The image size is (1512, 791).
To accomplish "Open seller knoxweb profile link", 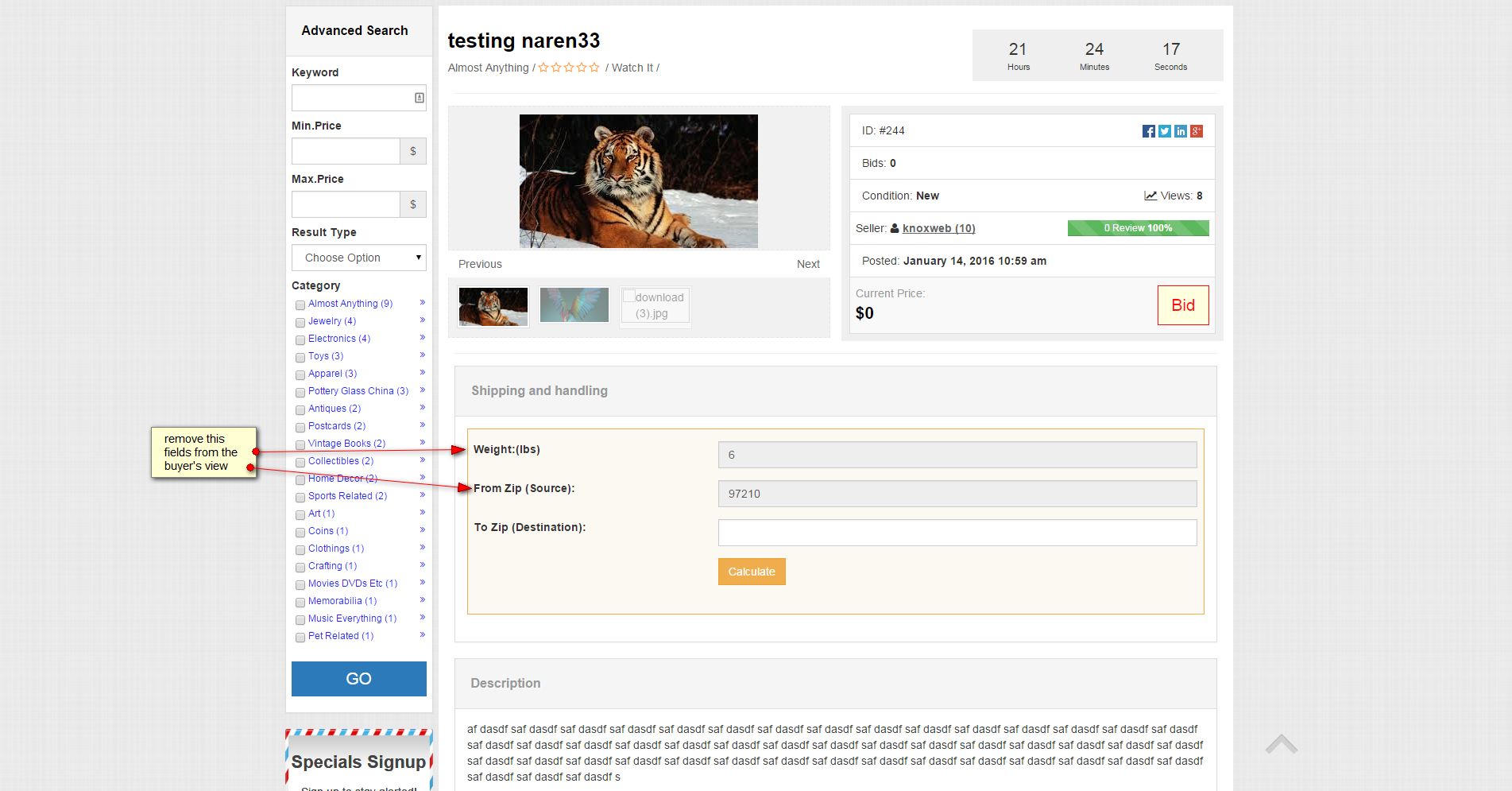I will (938, 228).
